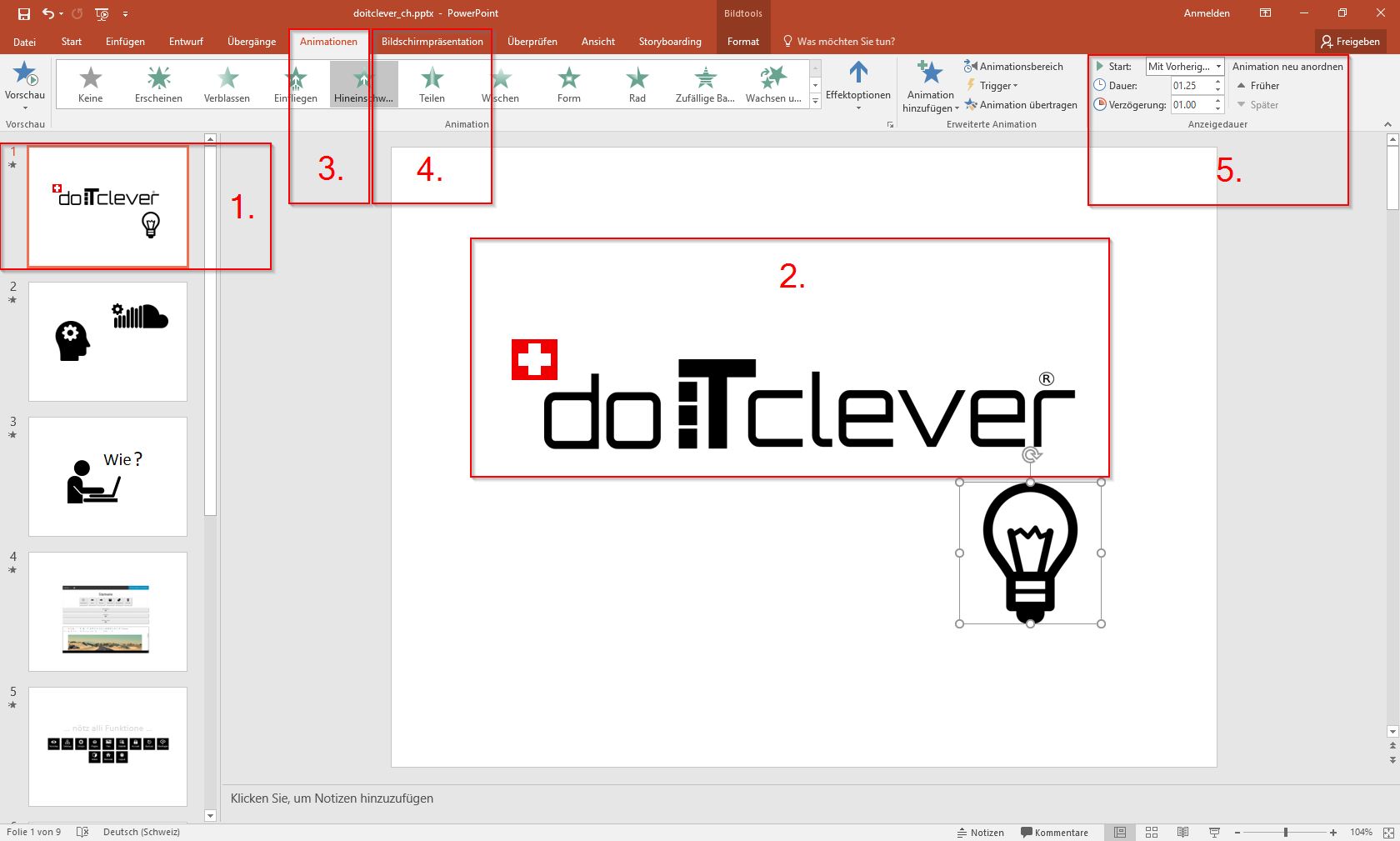Open reading view from status bar
Image resolution: width=1400 pixels, height=841 pixels.
pyautogui.click(x=1182, y=832)
